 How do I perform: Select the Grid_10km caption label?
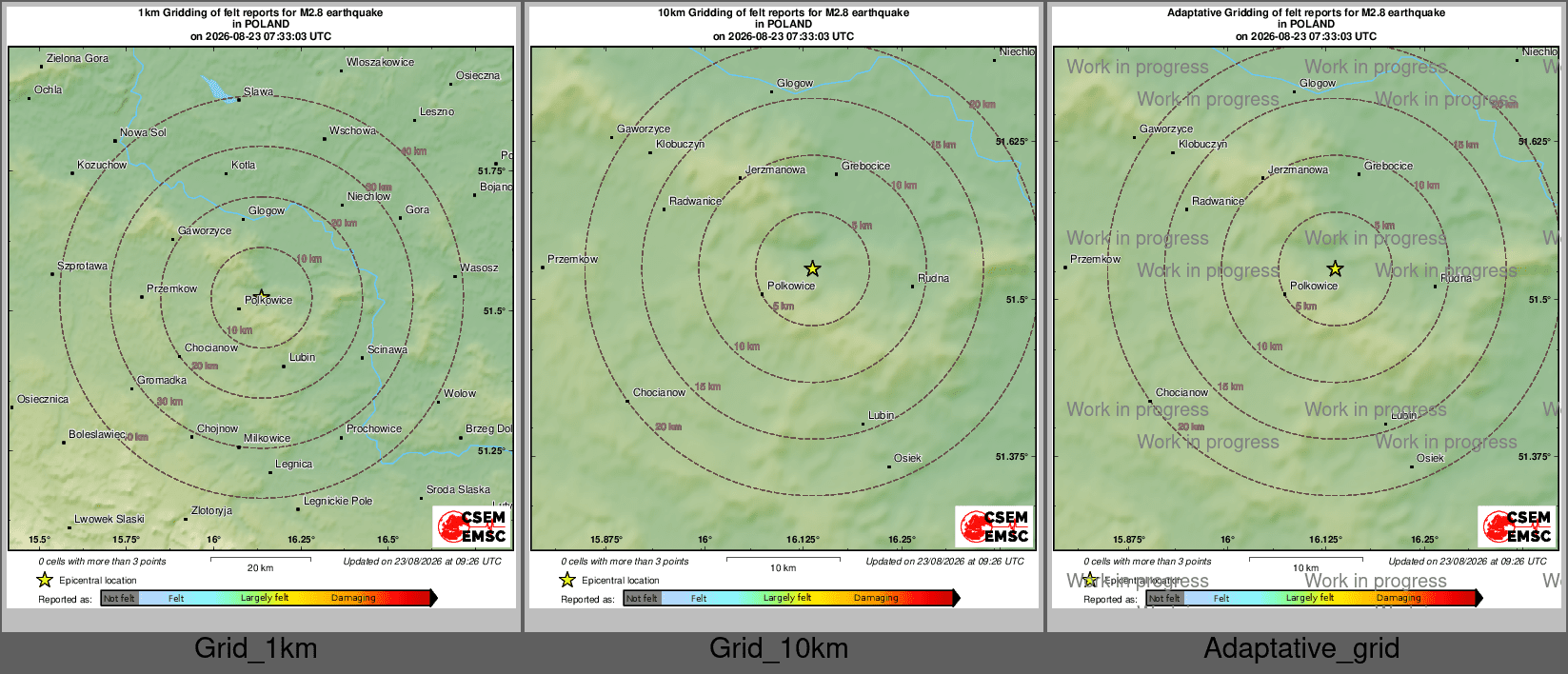point(779,648)
